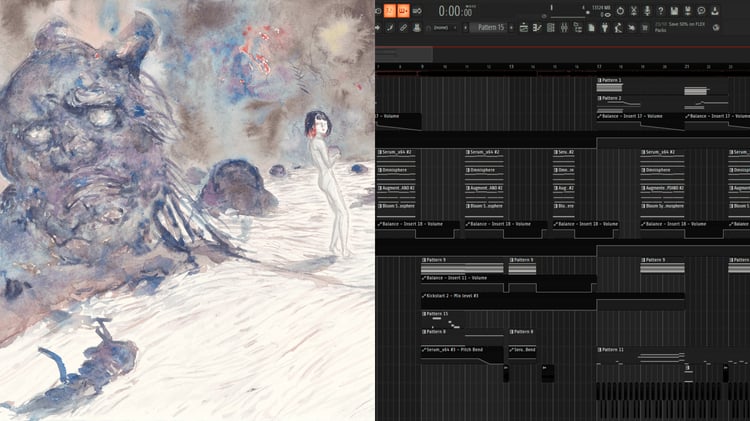Screen dimensions: 750x421
Task: Open the Browser tree view icon
Action: (578, 28)
